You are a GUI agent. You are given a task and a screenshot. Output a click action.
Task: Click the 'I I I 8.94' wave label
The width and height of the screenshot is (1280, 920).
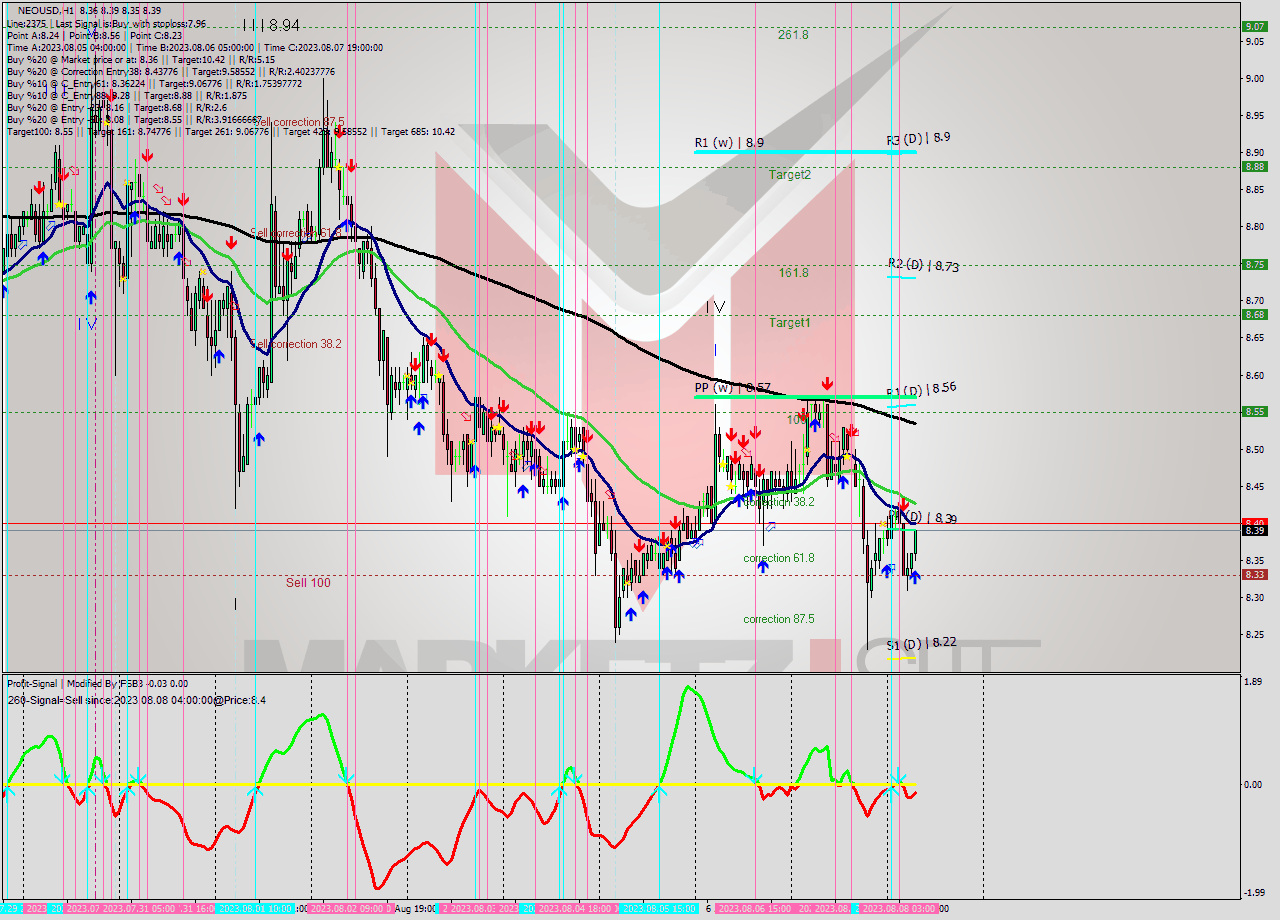[270, 25]
